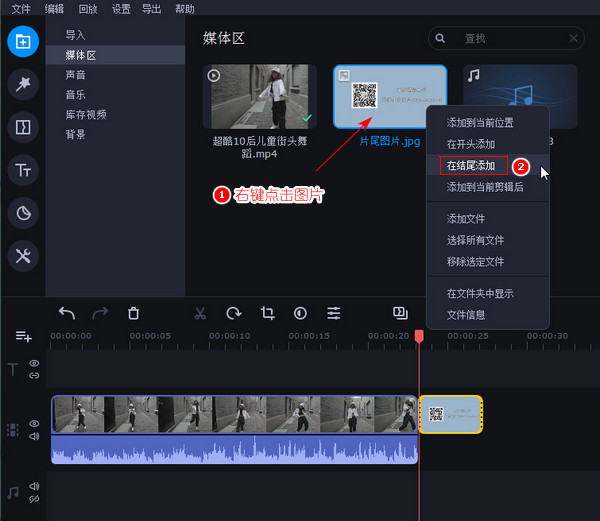Click the red playhead marker handle

[x=419, y=336]
